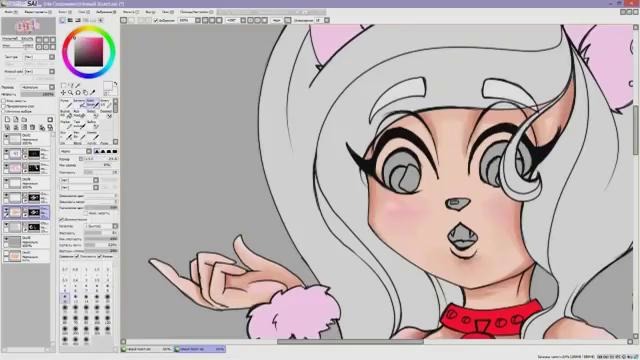640x360 pixels.
Task: Swap foreground and background colors arrow
Action: coord(115,84)
